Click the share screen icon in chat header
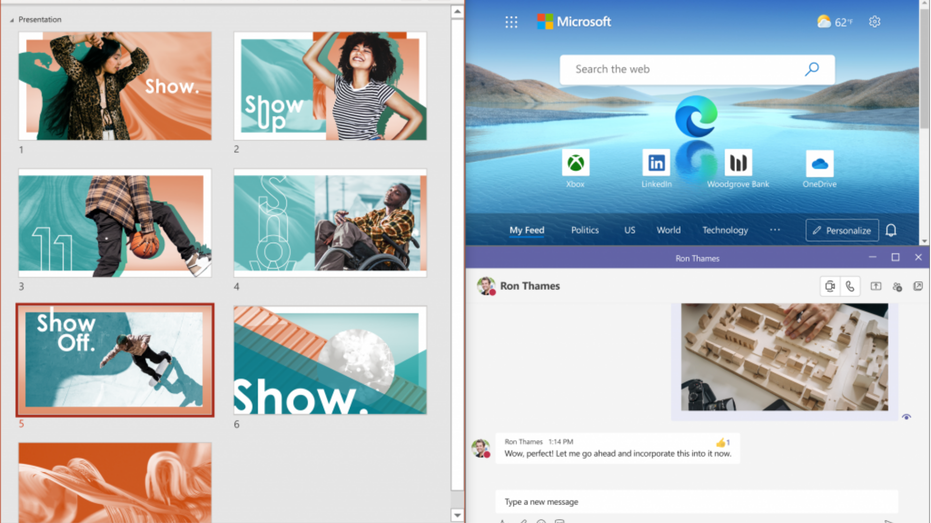 tap(876, 287)
